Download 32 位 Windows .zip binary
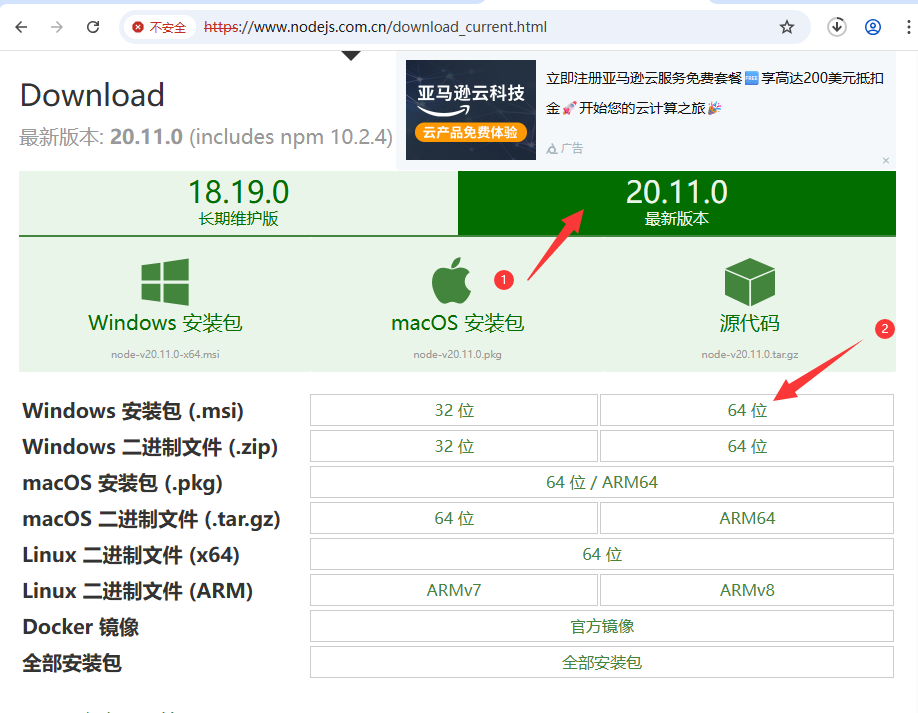 click(x=454, y=446)
